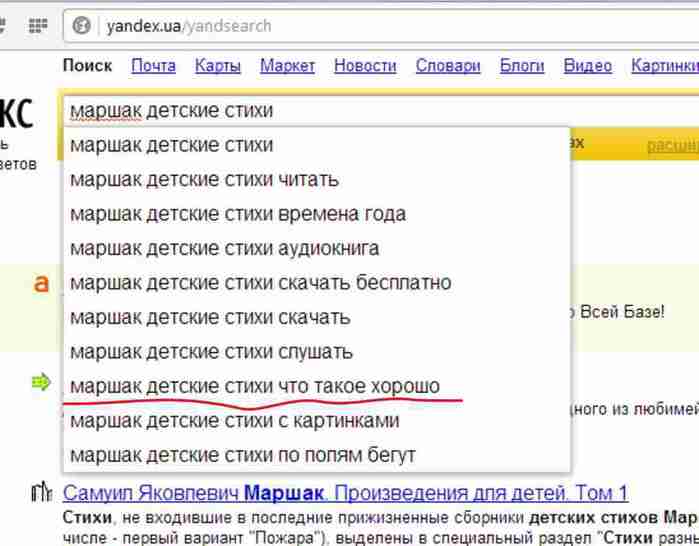699x546 pixels.
Task: Choose suggestion "маршак детские стихи читать"
Action: 317,180
